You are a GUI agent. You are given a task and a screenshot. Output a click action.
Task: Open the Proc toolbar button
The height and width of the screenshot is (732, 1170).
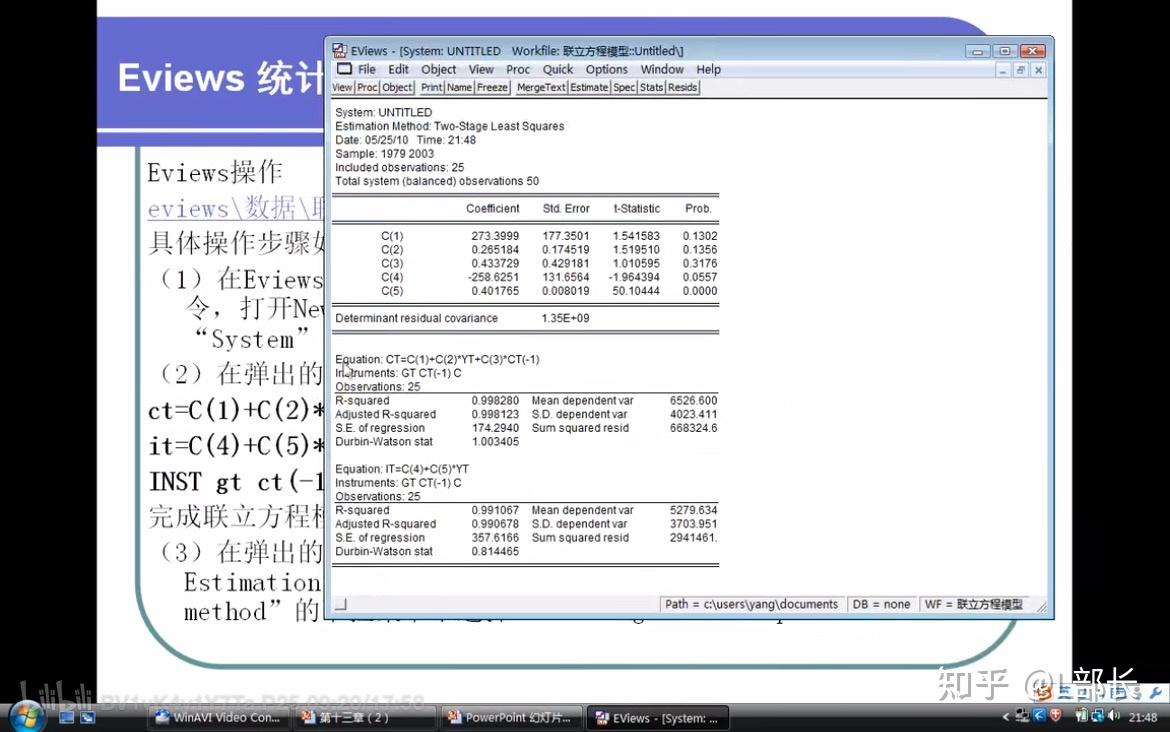(x=367, y=87)
